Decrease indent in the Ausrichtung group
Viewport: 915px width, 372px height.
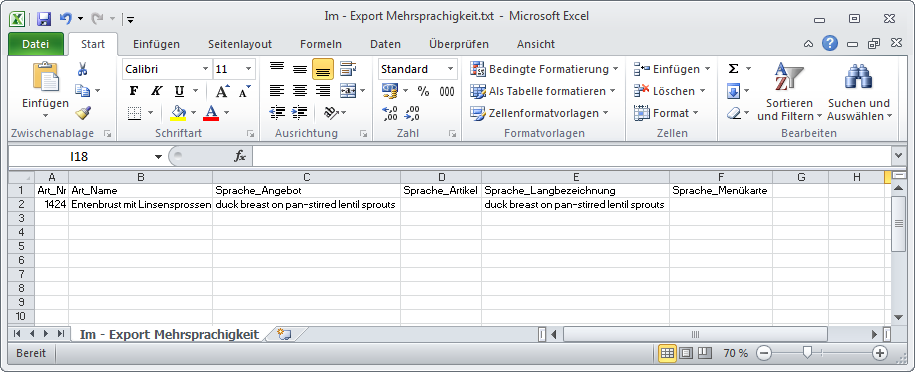click(x=277, y=113)
